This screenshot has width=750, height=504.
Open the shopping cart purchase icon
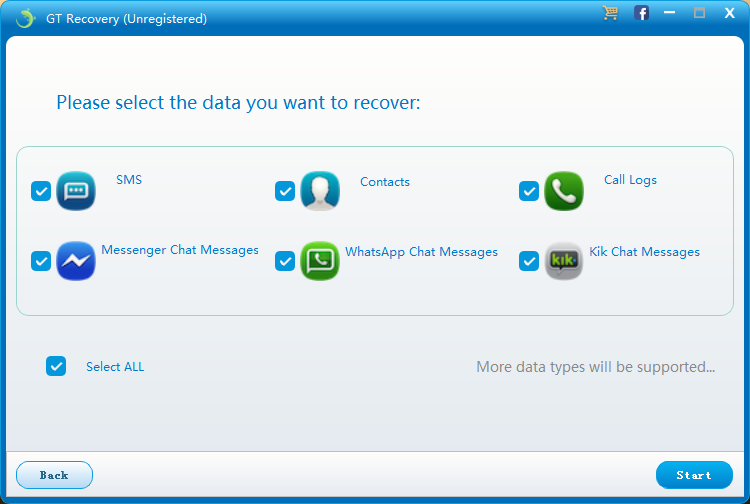[x=610, y=12]
